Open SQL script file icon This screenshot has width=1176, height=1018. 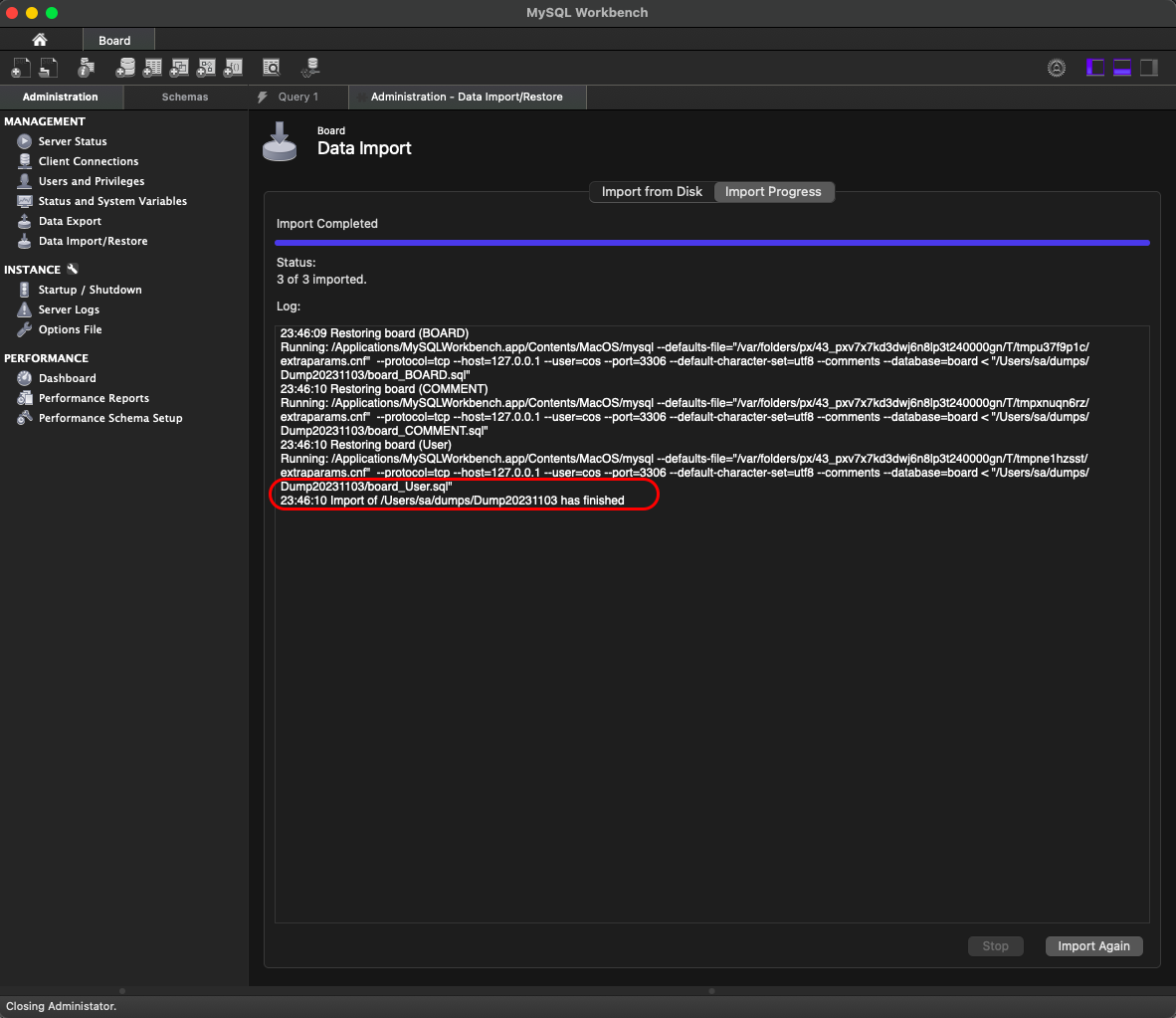tap(49, 68)
